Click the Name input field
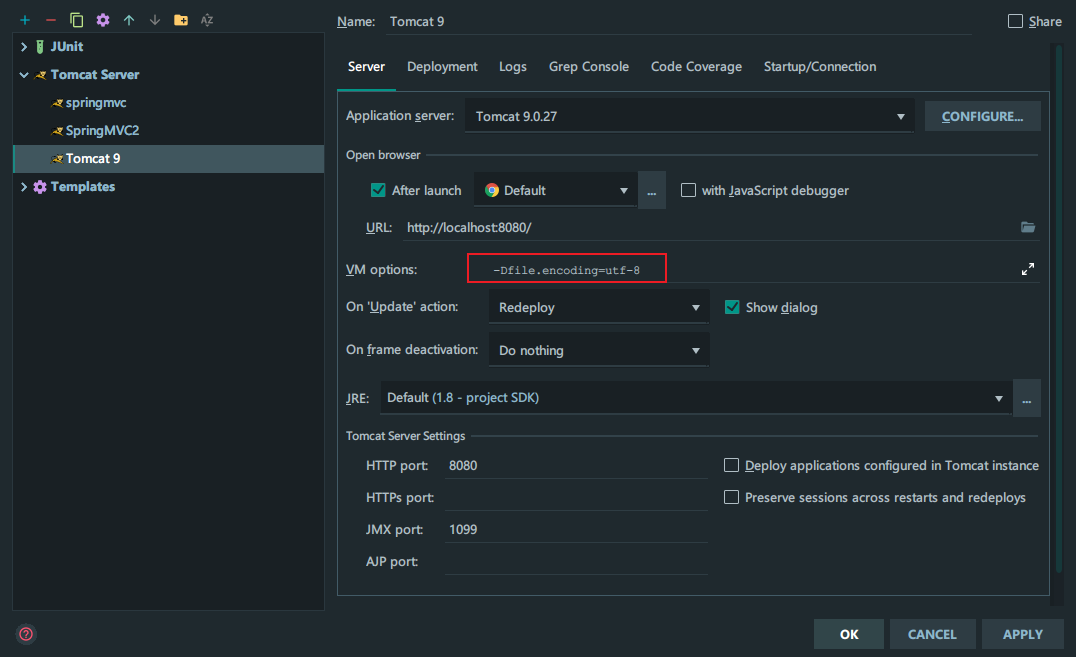 679,21
